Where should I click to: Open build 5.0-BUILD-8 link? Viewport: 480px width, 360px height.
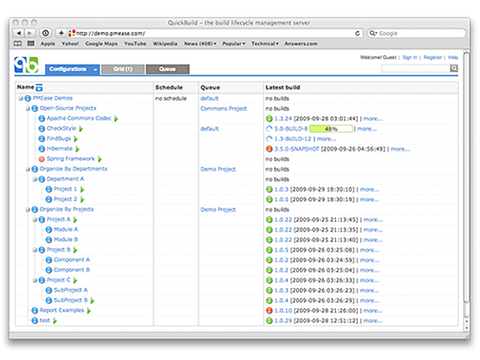click(291, 129)
